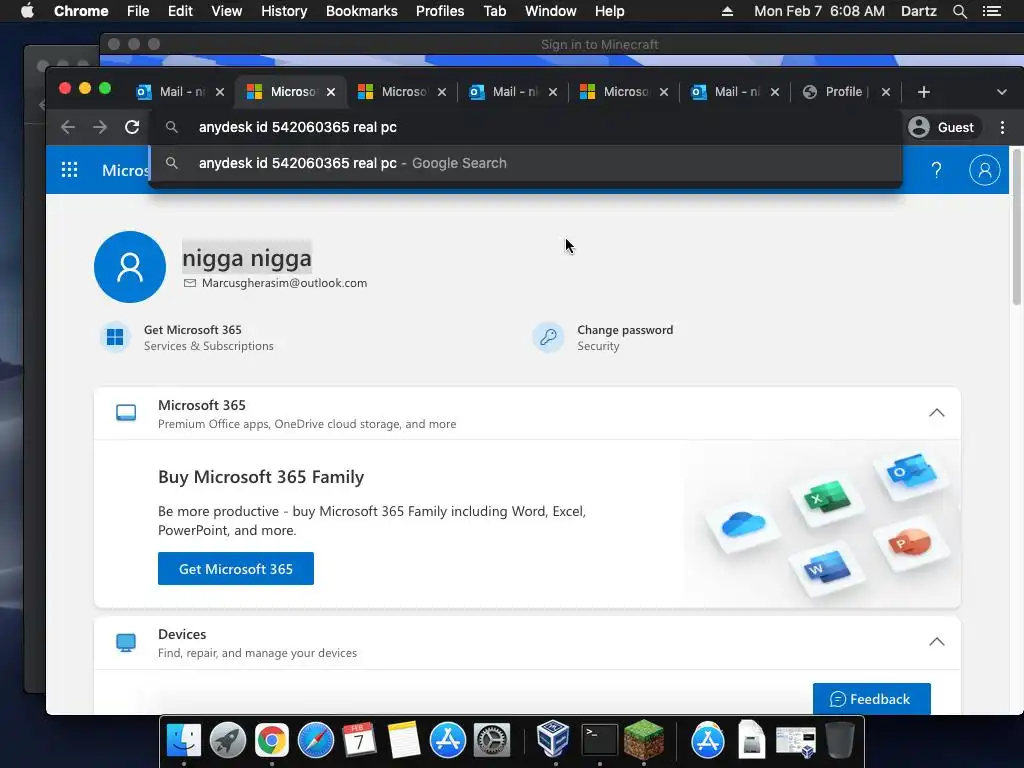Click the Change password key icon
The height and width of the screenshot is (768, 1024).
(548, 337)
